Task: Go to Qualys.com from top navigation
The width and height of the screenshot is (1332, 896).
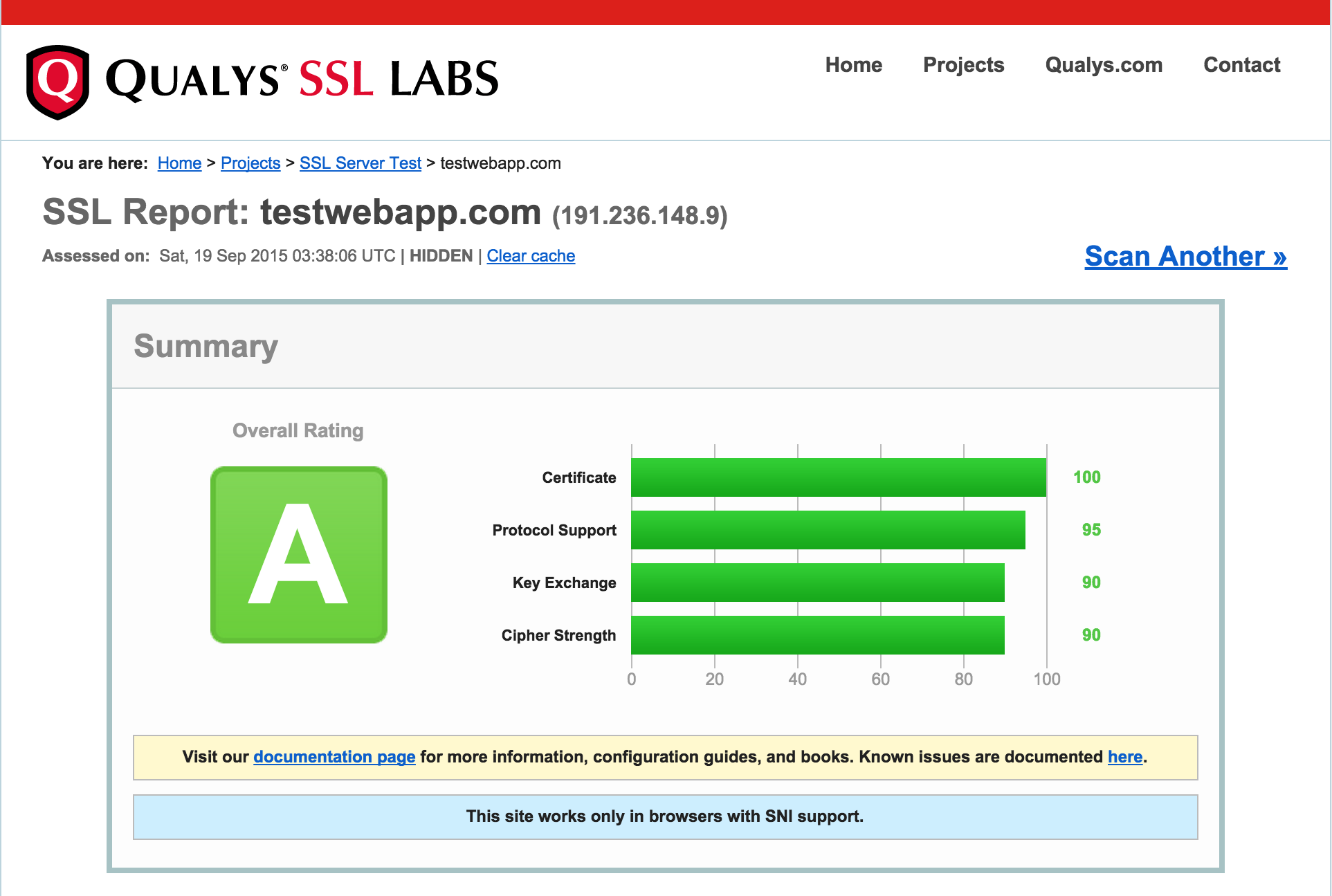Action: pos(1103,65)
